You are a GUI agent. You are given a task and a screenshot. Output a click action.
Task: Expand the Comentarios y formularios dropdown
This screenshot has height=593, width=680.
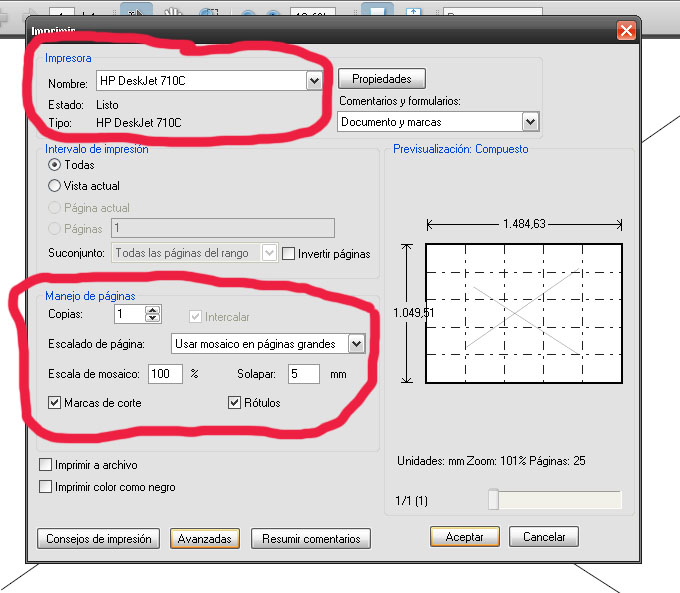(530, 122)
